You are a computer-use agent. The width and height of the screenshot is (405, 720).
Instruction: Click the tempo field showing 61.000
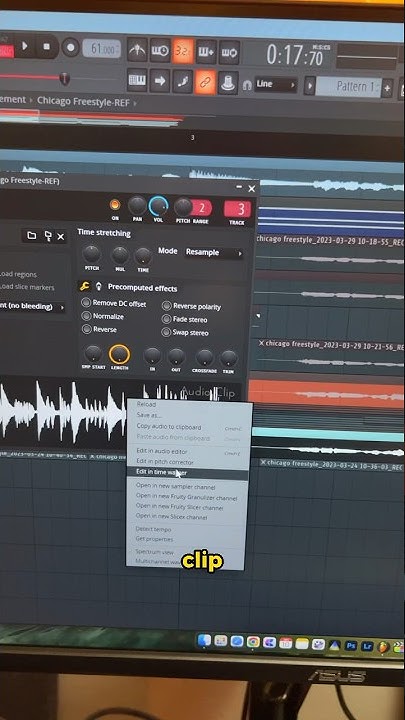click(x=101, y=49)
